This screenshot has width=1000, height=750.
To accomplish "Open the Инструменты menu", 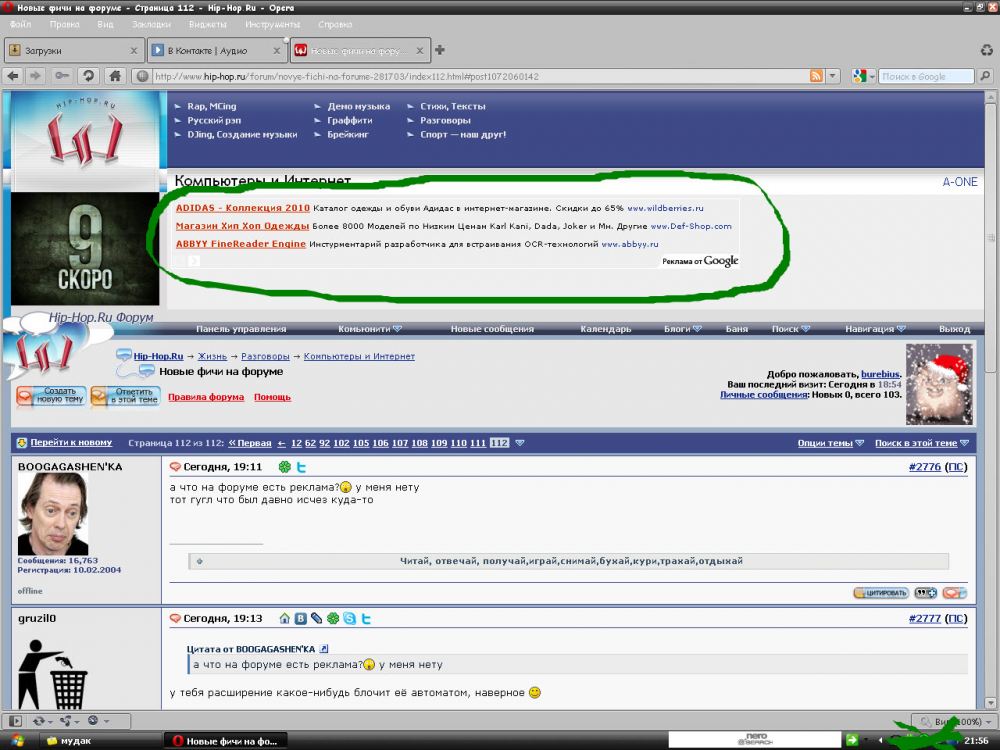I will pos(272,24).
